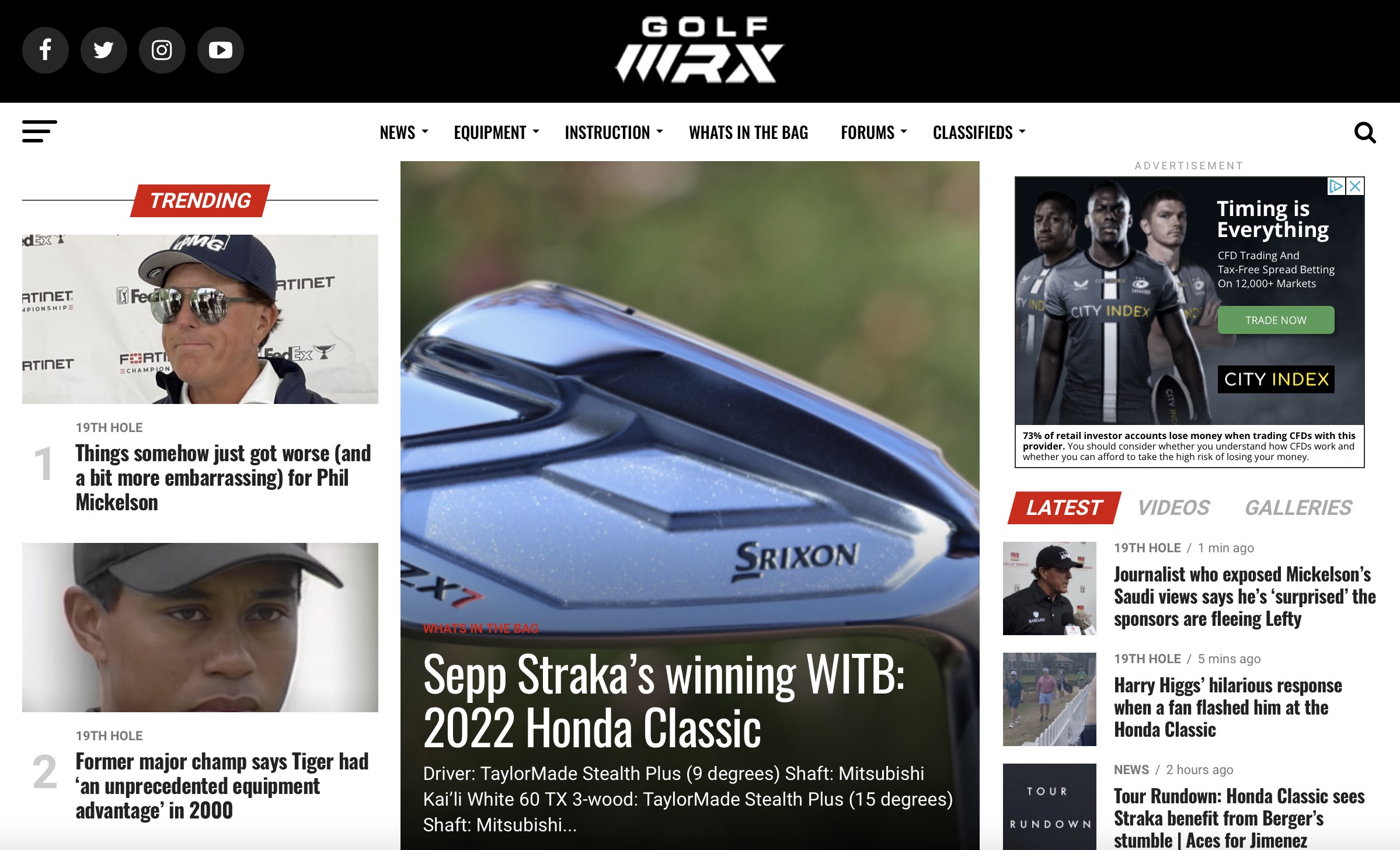Go to the GolfWRX logo homepage
Screen dimensions: 1400x850
point(699,50)
